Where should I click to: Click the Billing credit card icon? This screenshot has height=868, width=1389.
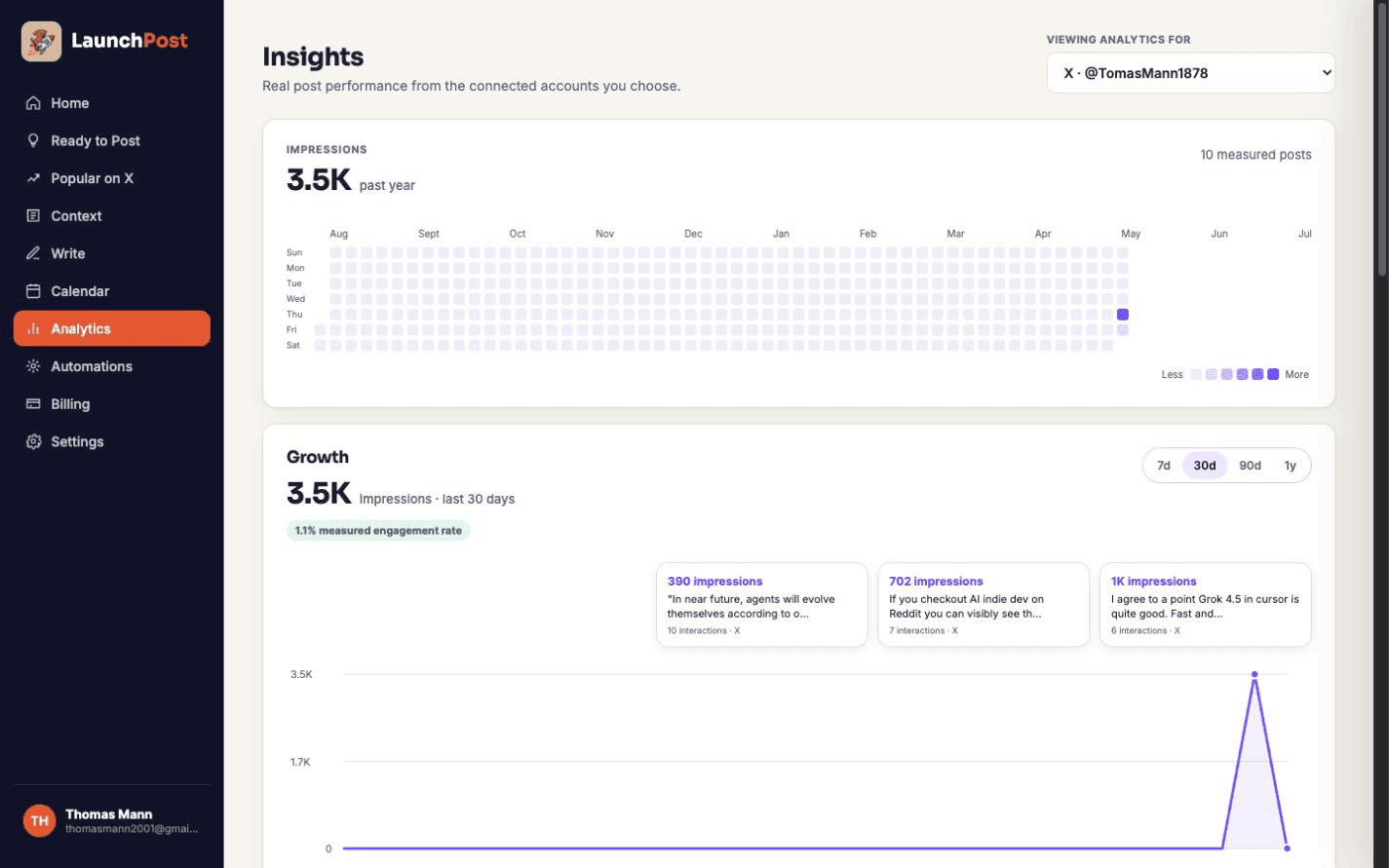(x=33, y=404)
